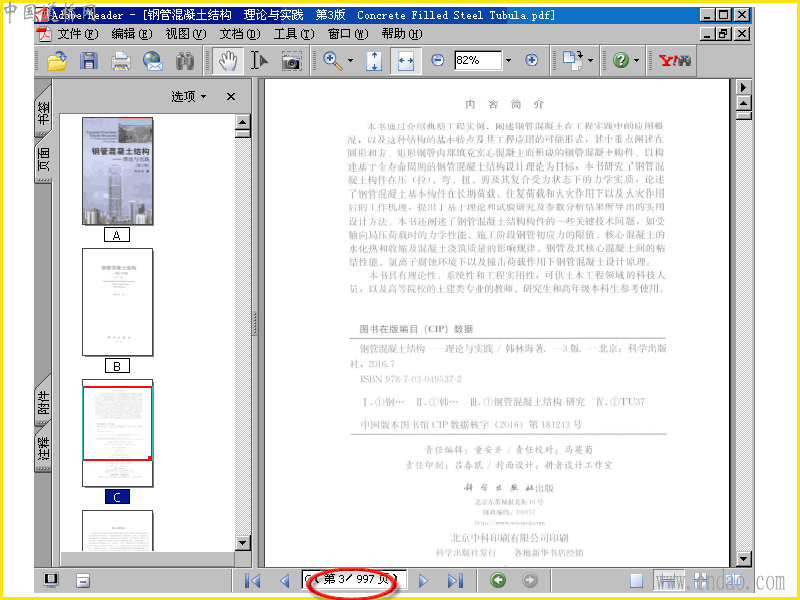
Task: Go to first page arrow
Action: click(x=253, y=581)
